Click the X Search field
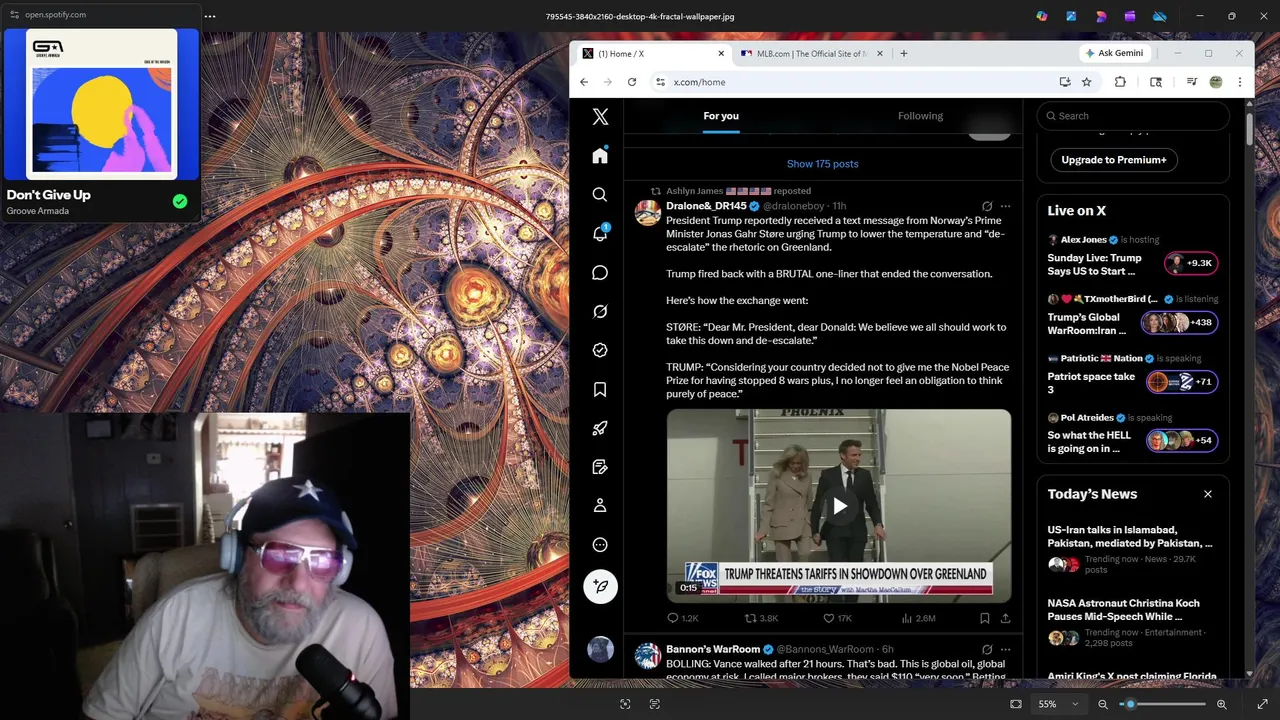 click(1133, 116)
